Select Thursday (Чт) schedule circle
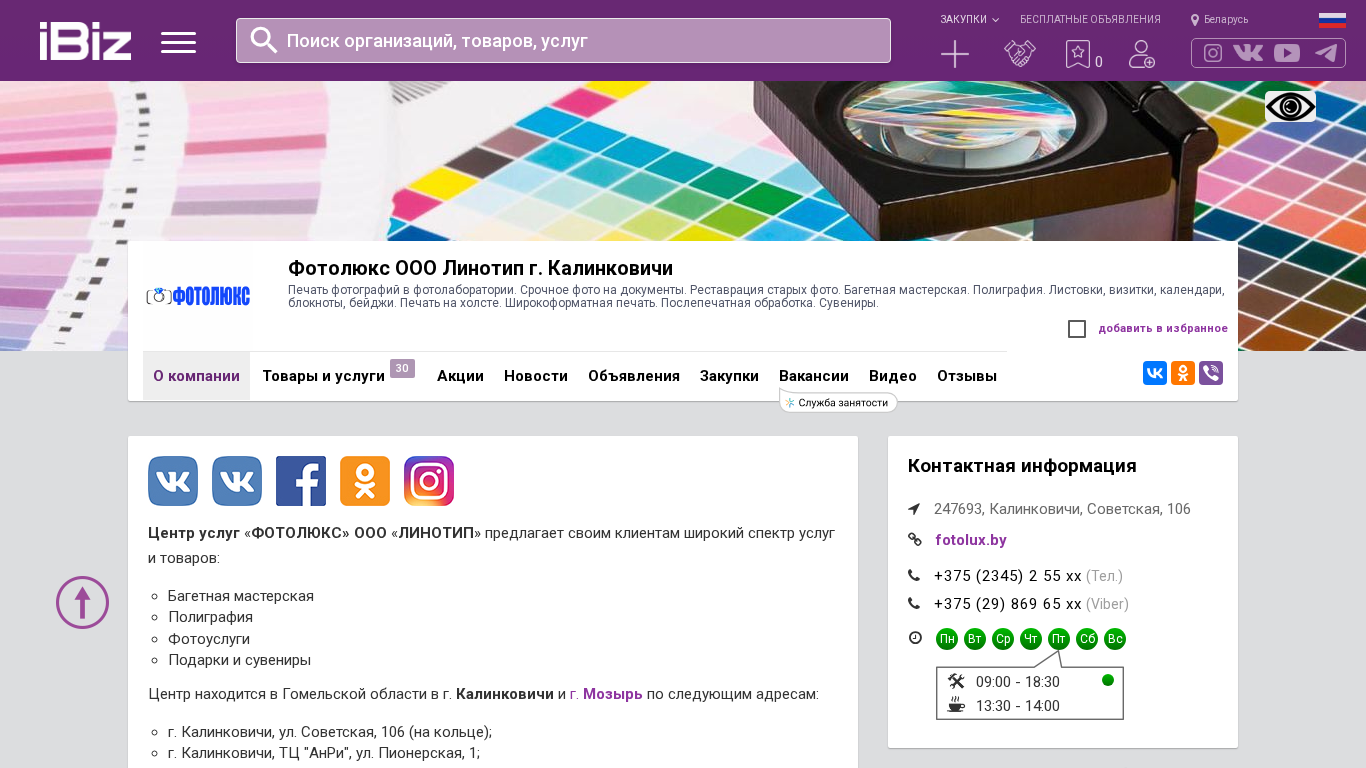The height and width of the screenshot is (768, 1366). point(1031,639)
